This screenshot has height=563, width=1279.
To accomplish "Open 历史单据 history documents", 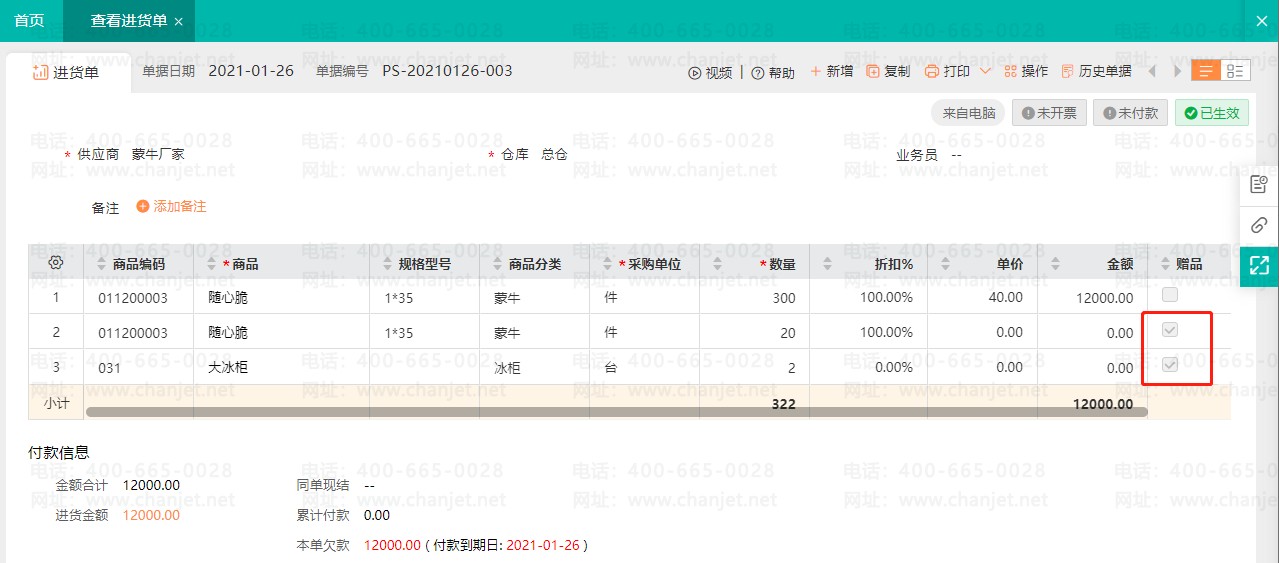I will [1096, 72].
